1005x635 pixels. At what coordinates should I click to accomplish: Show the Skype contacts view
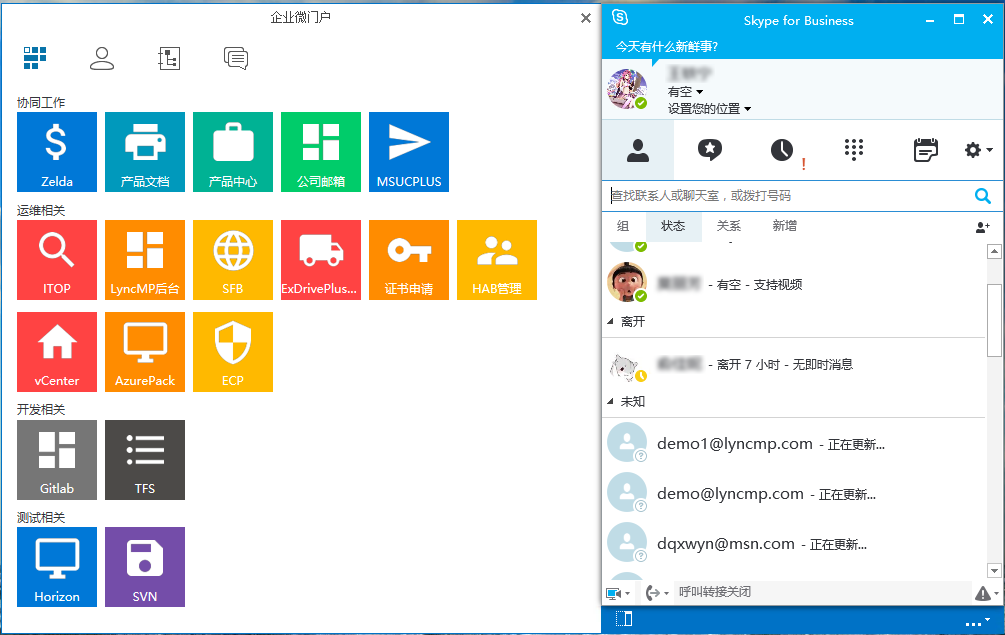click(x=638, y=150)
